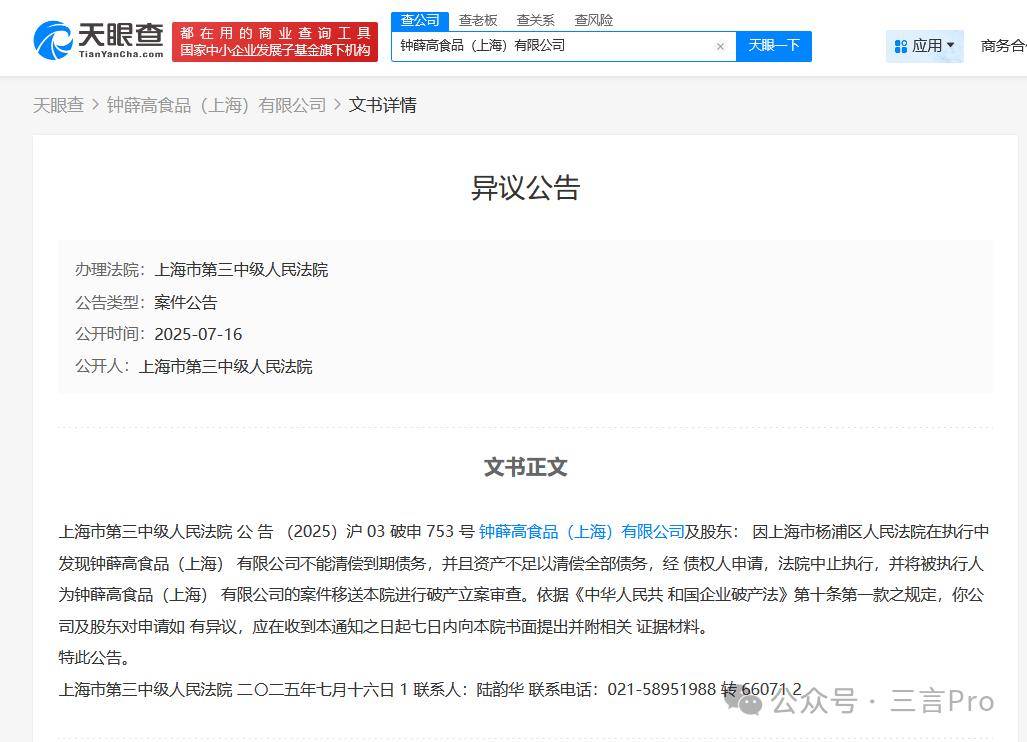Screen dimensions: 1027x742
Task: Select the 查公司 search tab
Action: (420, 20)
